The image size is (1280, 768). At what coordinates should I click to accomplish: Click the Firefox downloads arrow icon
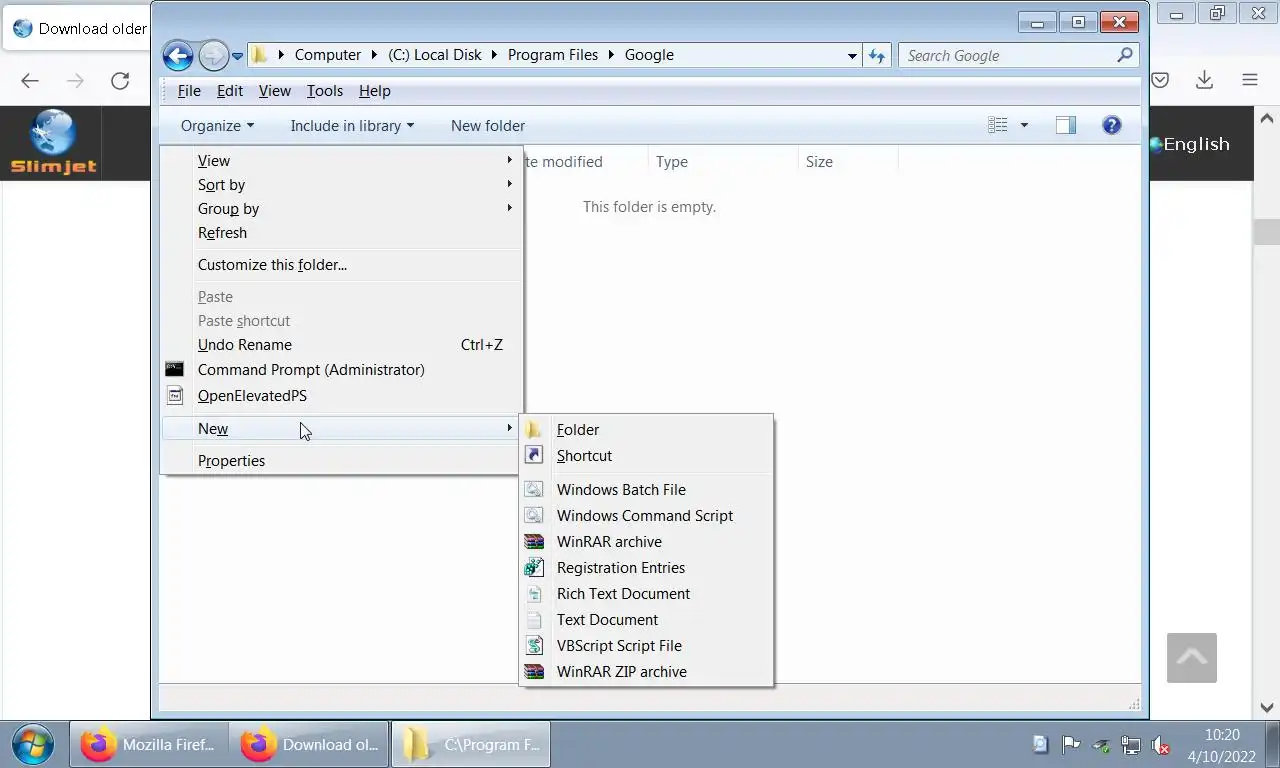point(1204,80)
